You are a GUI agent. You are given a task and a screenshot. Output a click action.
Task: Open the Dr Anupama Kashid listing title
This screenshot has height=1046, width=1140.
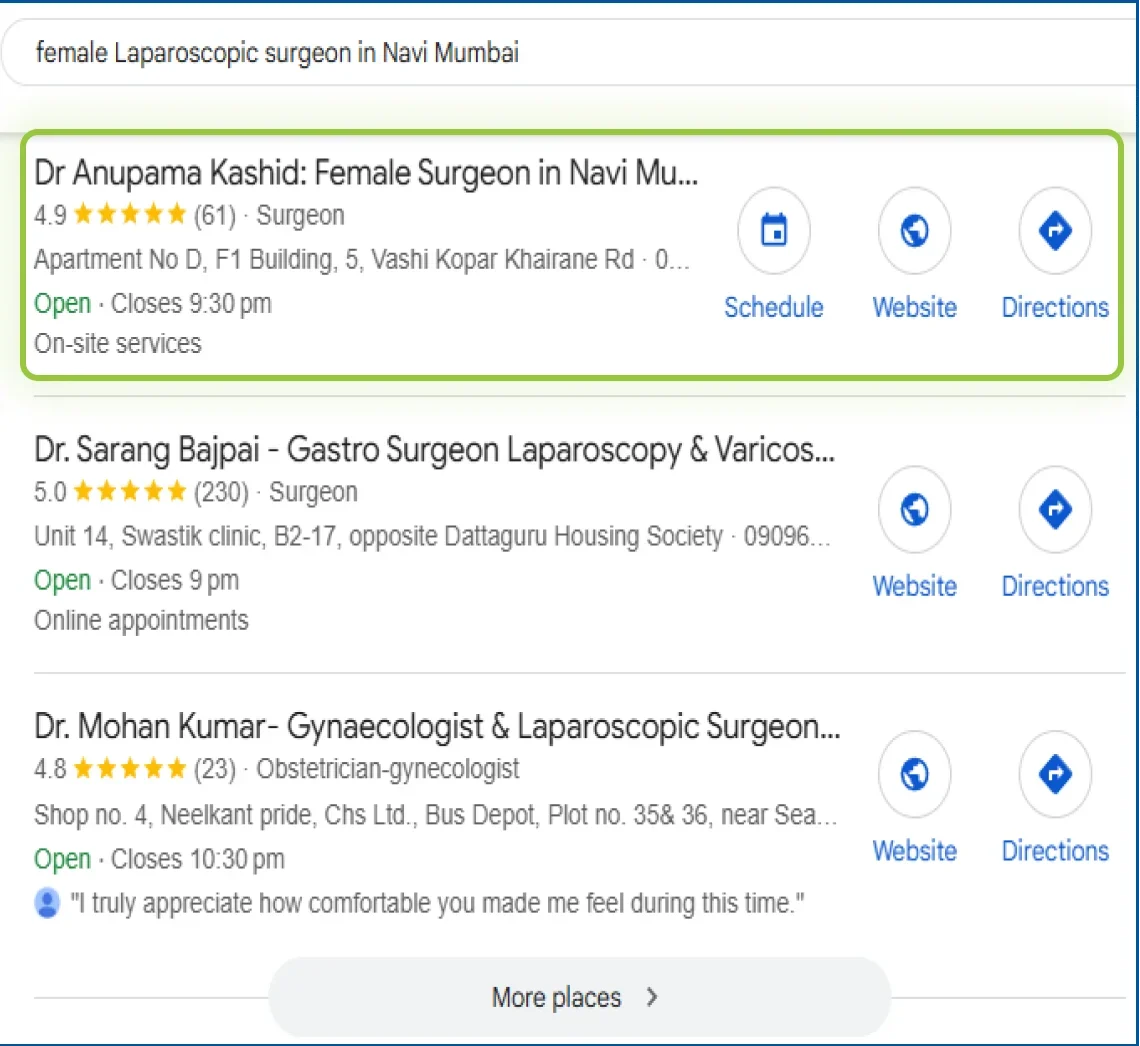366,174
